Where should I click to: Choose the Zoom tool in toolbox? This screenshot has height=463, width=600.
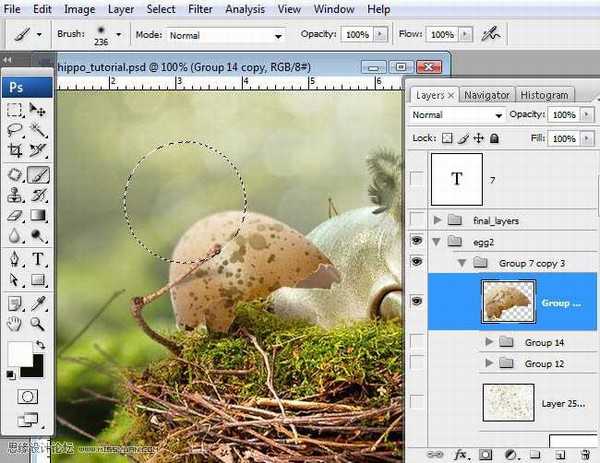[x=39, y=324]
